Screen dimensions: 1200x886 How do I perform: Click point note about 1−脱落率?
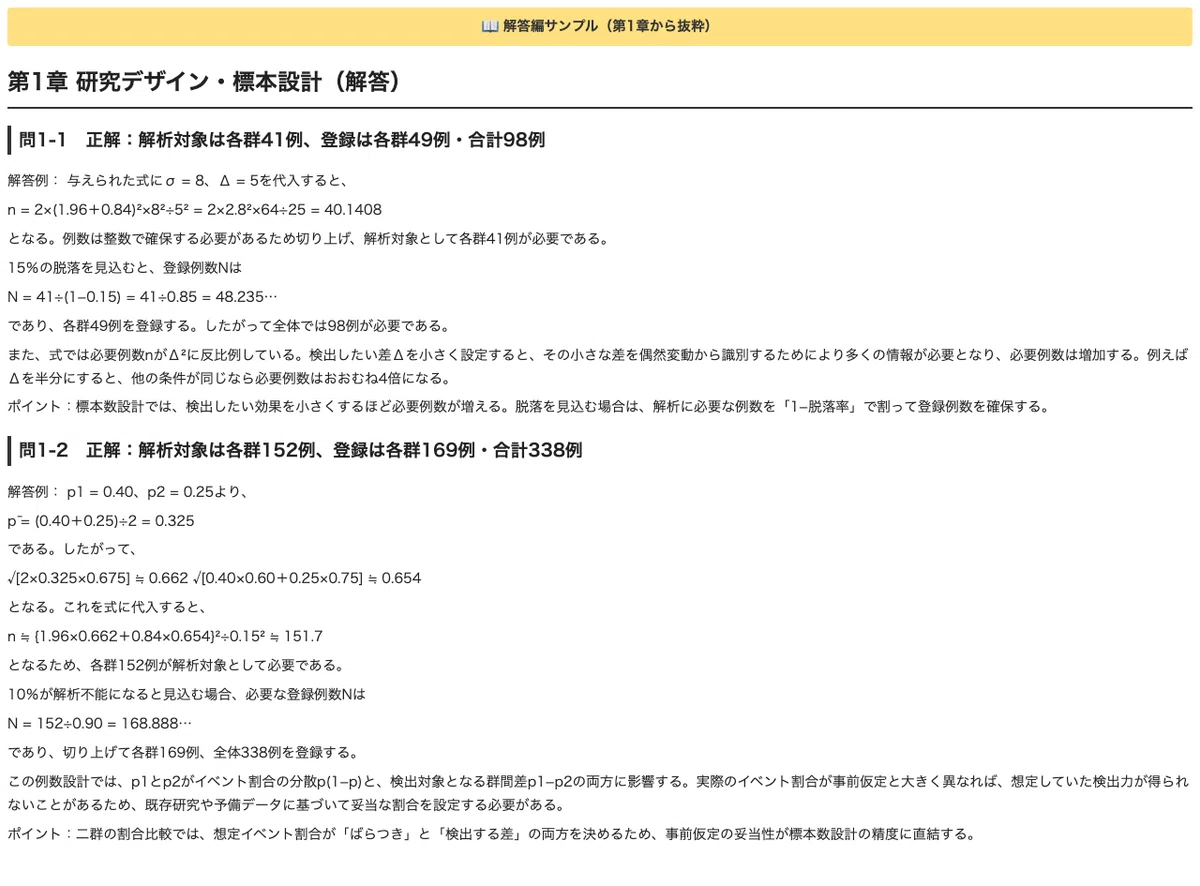click(527, 407)
